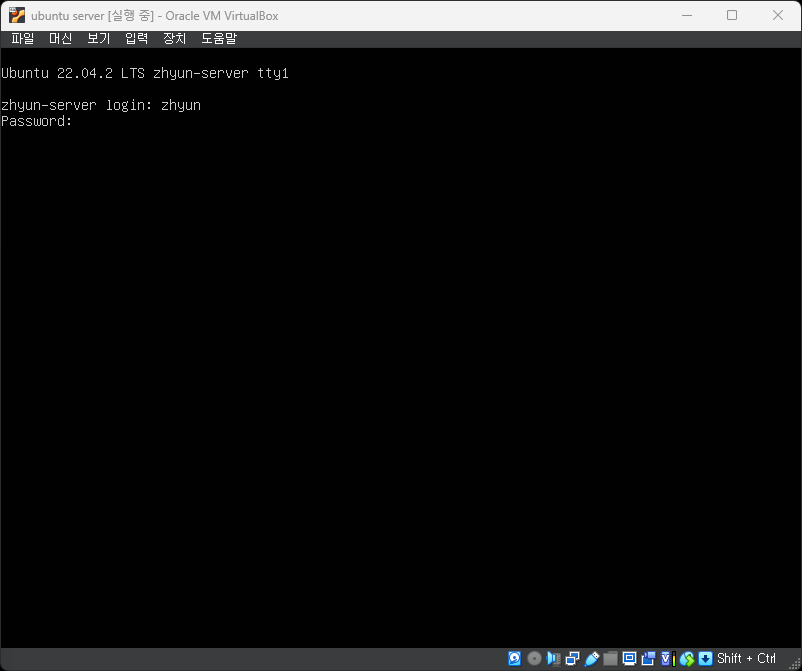
Task: Click the window resize grip corner
Action: point(795,663)
